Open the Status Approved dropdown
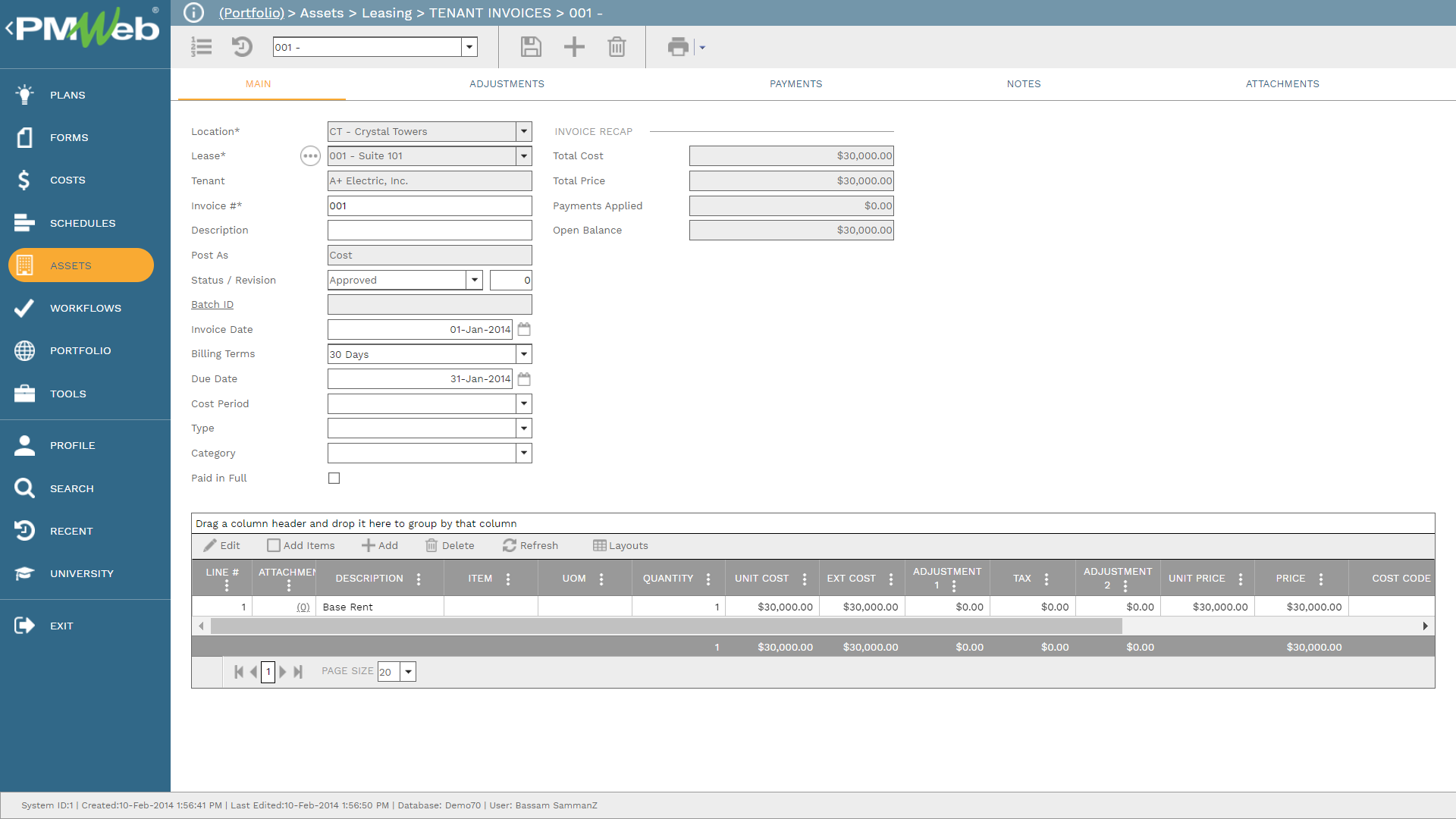Screen dimensions: 1456x819 point(474,280)
